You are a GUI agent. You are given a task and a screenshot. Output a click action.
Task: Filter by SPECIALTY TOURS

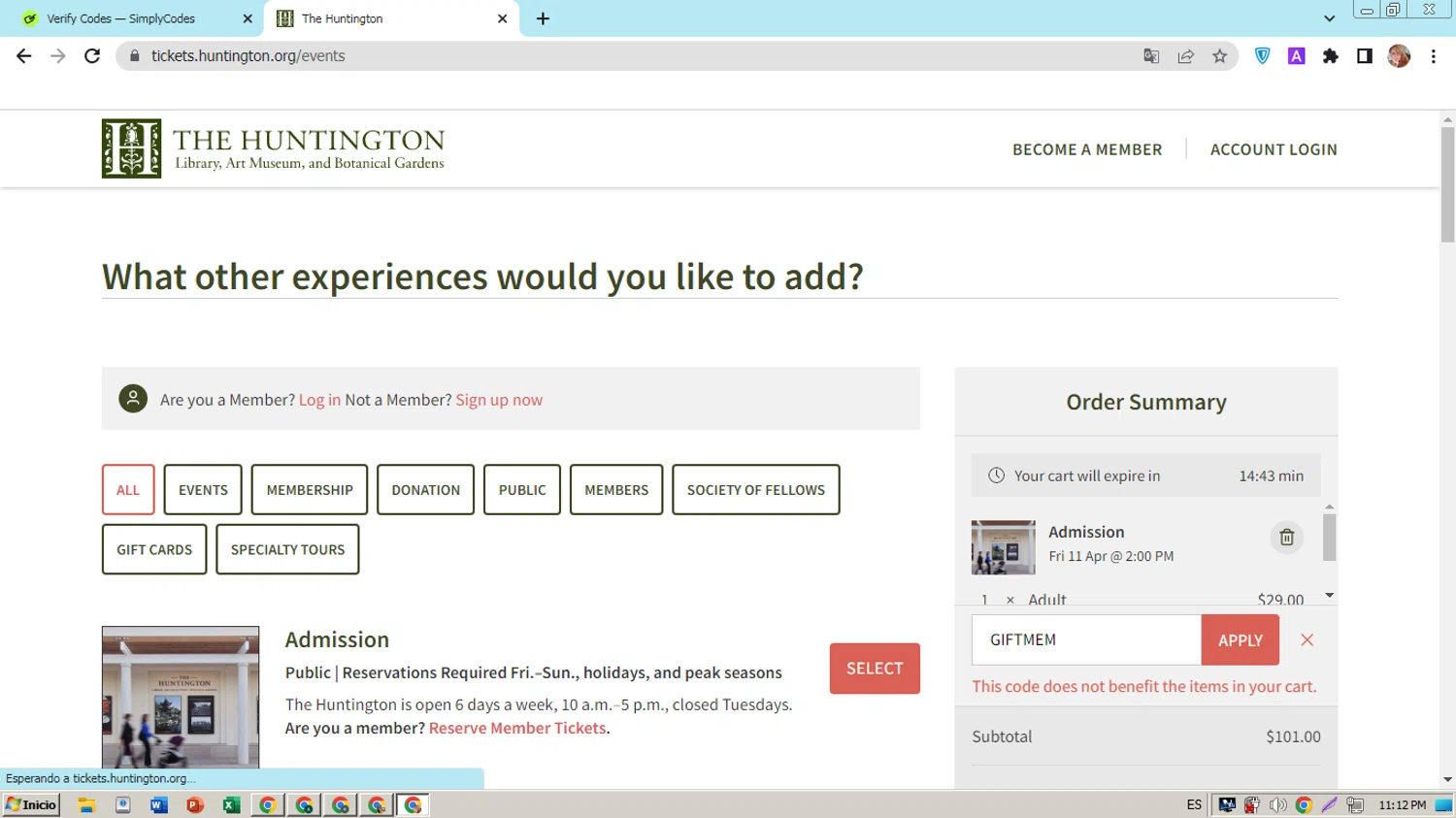287,549
